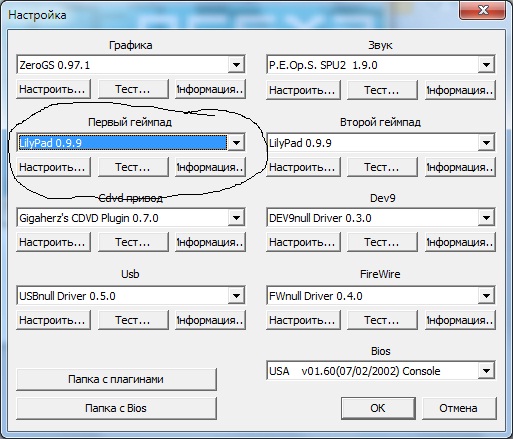Open the Первый геймпад dropdown arrow
This screenshot has width=513, height=439.
(236, 143)
